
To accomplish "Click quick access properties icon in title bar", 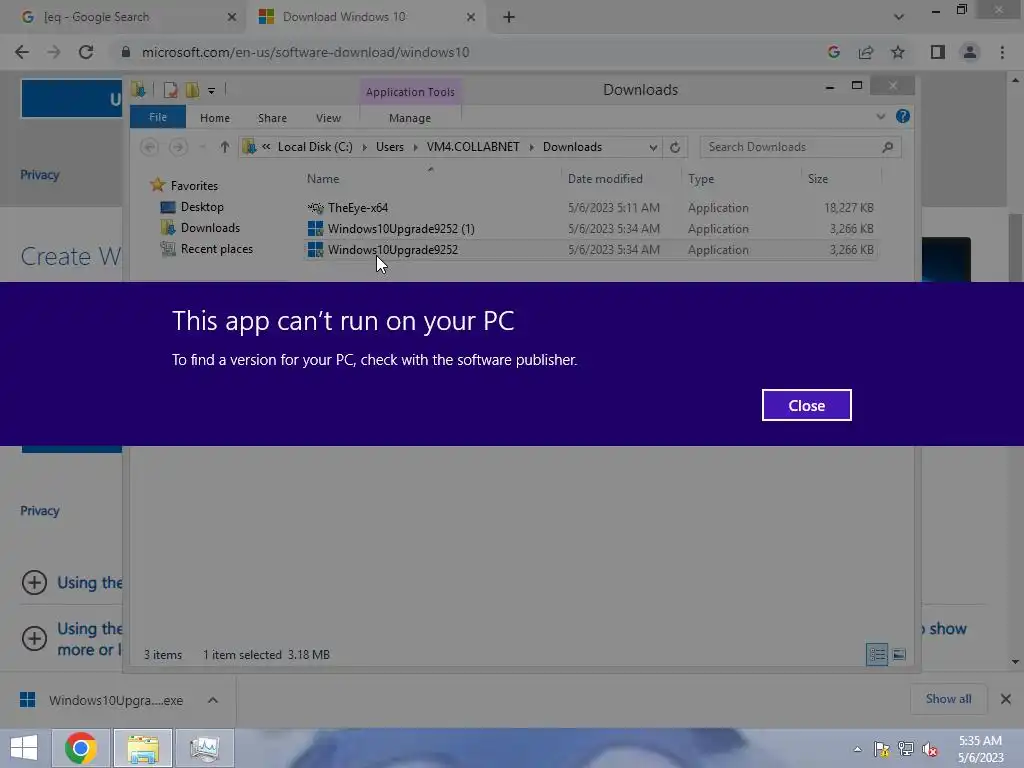I will coord(170,89).
